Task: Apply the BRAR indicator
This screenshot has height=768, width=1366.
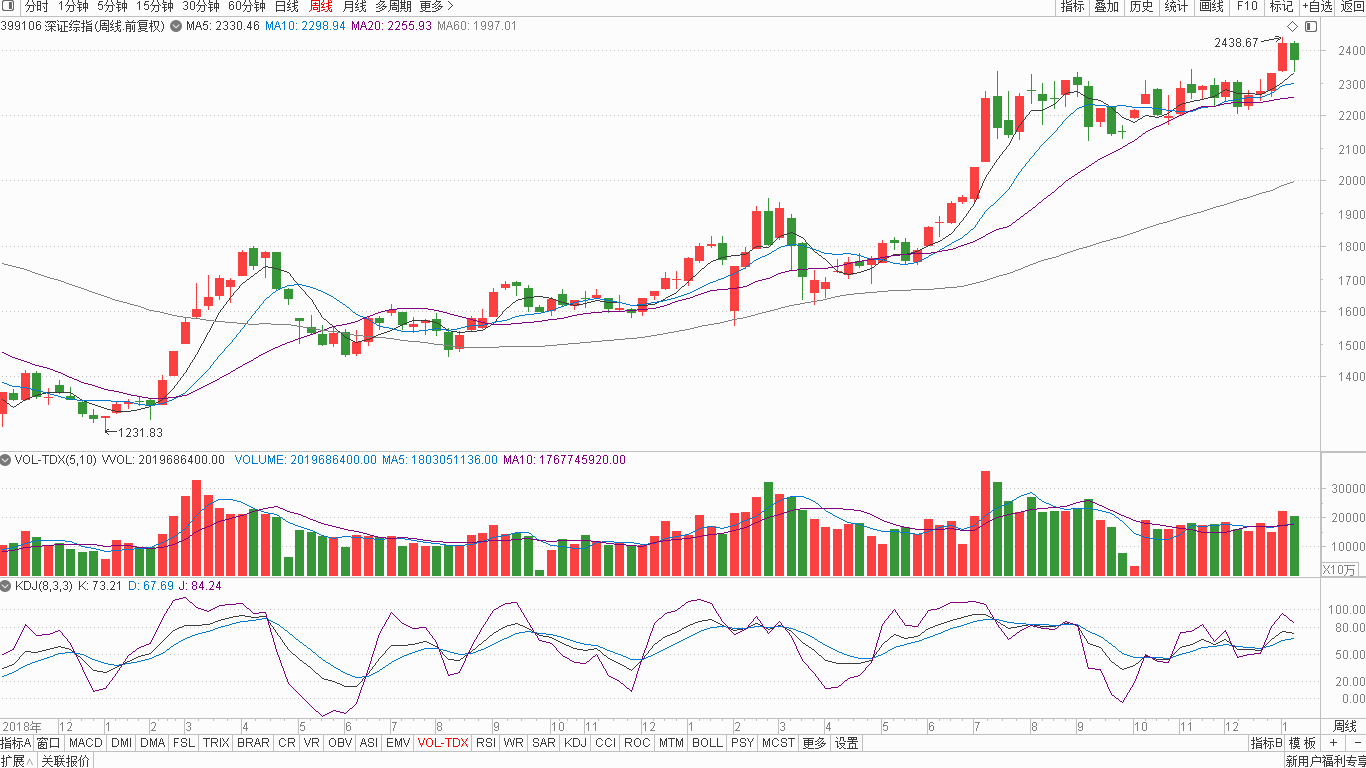Action: pyautogui.click(x=253, y=743)
